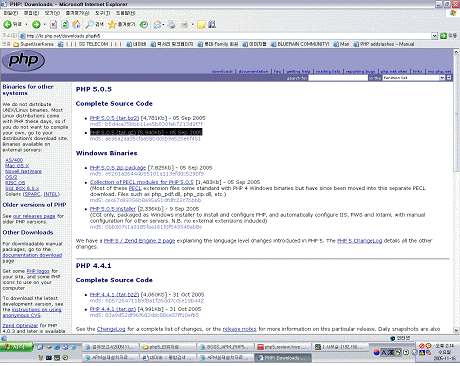Click the vertical scrollbar down arrow
The width and height of the screenshot is (460, 366).
(x=456, y=330)
